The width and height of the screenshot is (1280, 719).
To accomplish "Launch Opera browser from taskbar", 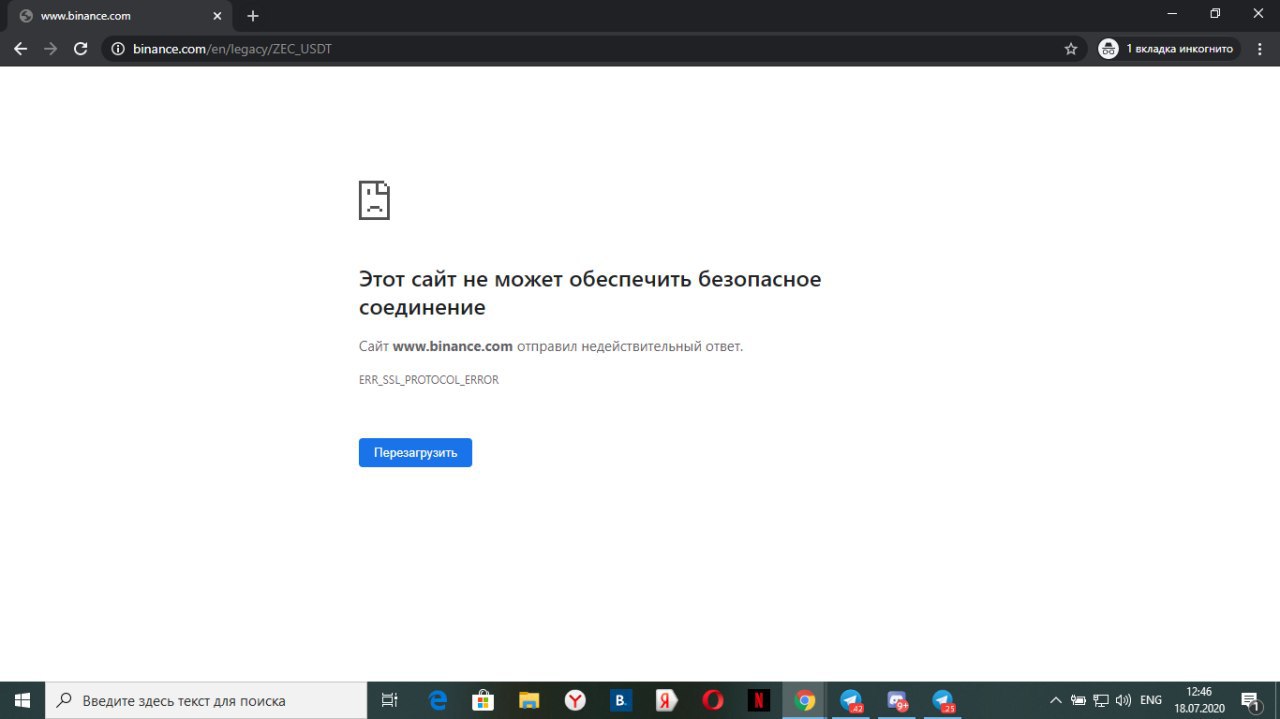I will tap(713, 700).
